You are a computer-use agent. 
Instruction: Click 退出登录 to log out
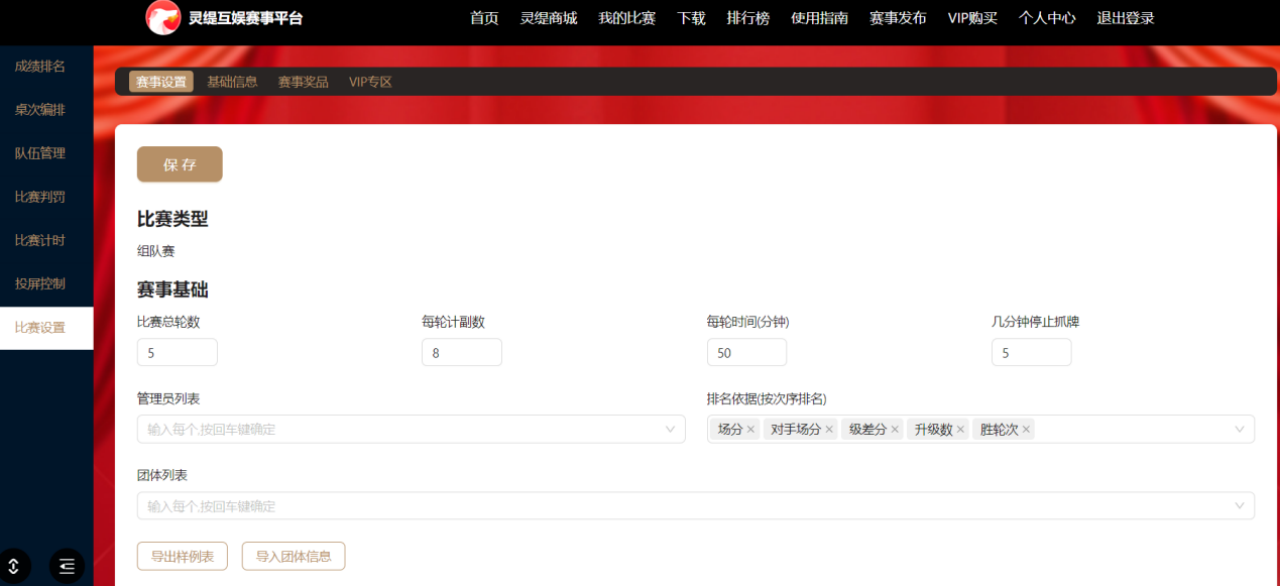(1125, 18)
